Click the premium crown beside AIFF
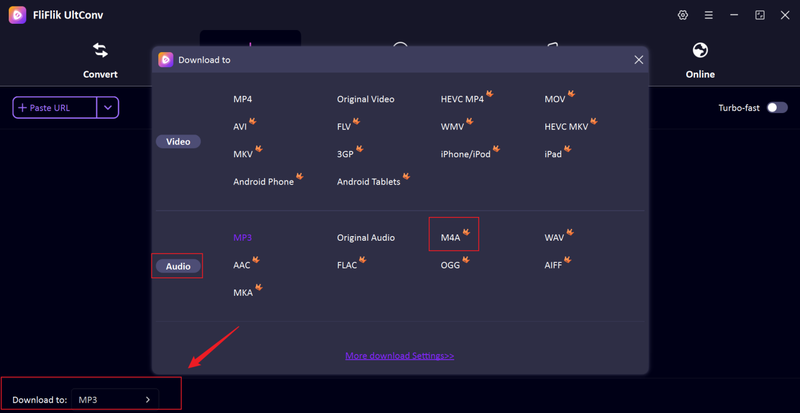 pos(567,260)
